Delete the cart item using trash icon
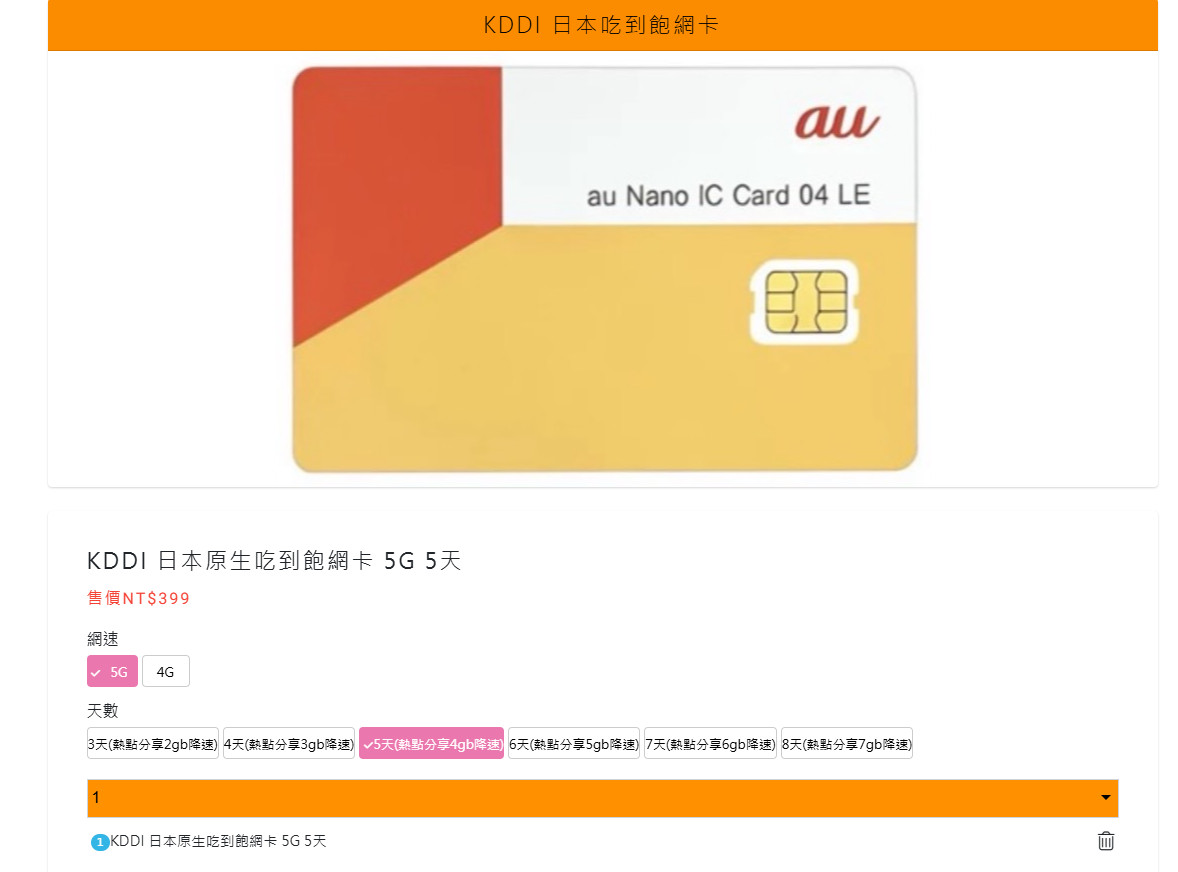Viewport: 1178px width, 872px height. (x=1105, y=840)
